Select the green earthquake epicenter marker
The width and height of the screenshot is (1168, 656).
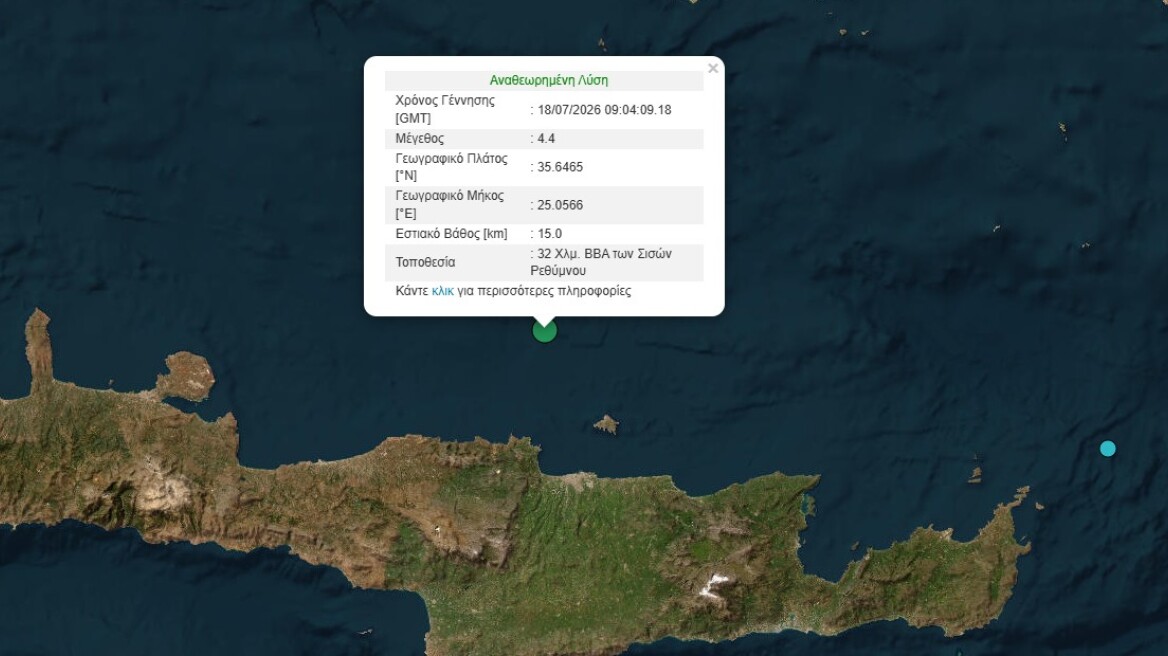(x=545, y=331)
